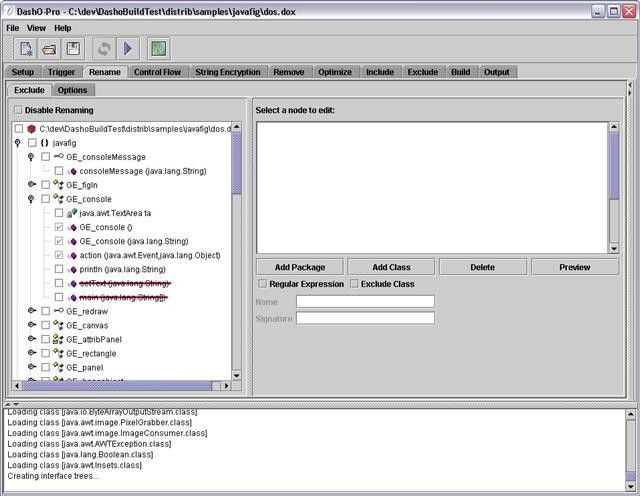
Task: Click the consoleMessage method diamond icon
Action: [72, 171]
